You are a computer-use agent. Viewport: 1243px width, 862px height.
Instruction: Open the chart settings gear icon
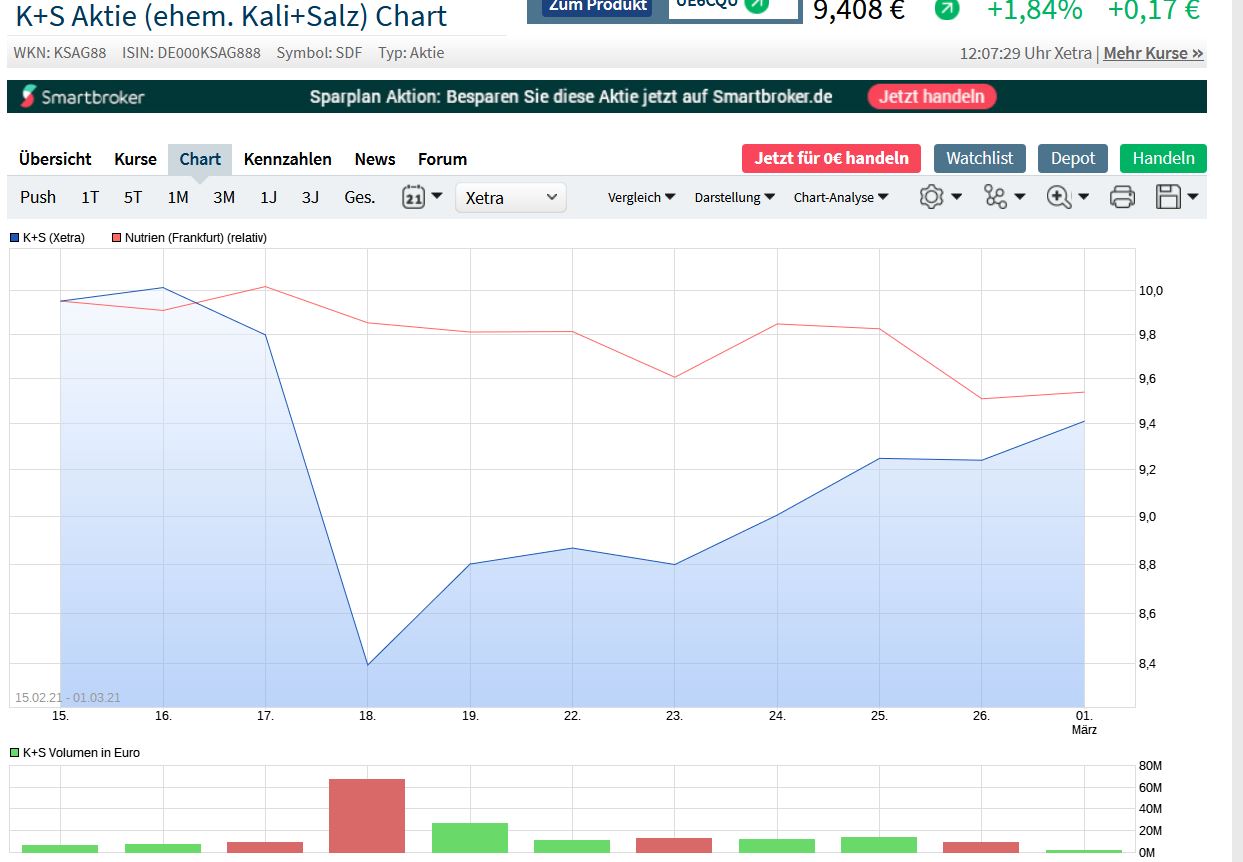[931, 197]
